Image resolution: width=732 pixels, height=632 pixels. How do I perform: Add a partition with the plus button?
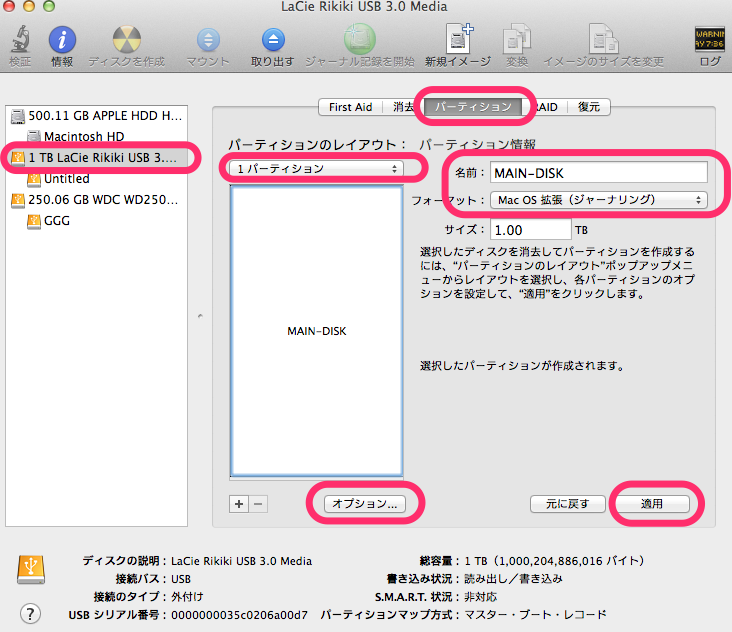(x=239, y=504)
